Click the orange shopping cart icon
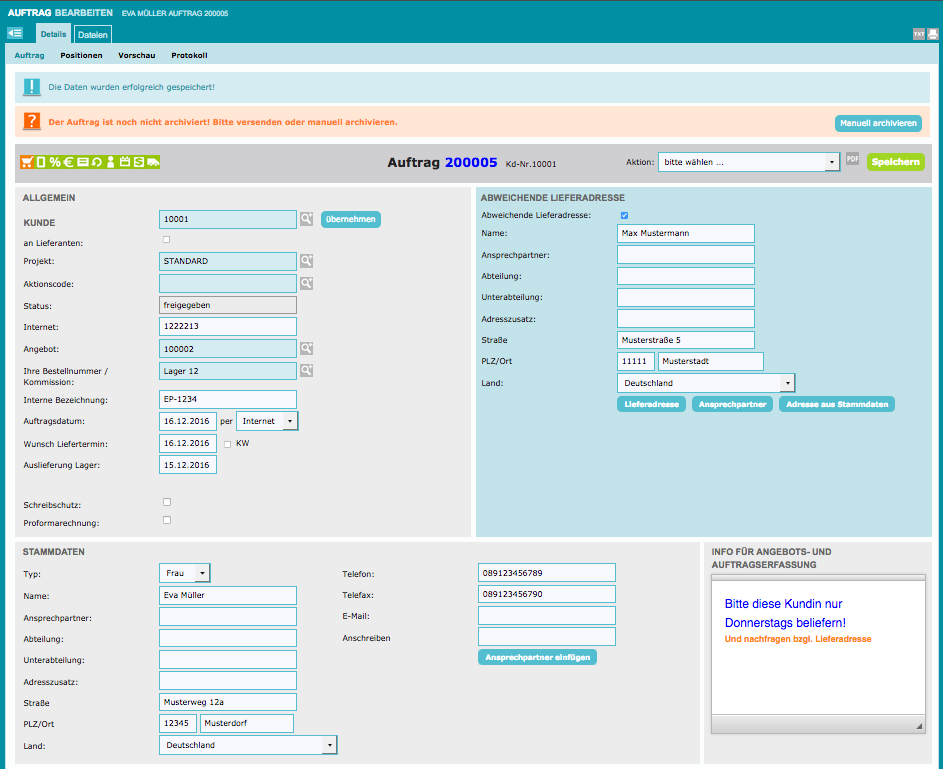Image resolution: width=943 pixels, height=769 pixels. pos(27,162)
